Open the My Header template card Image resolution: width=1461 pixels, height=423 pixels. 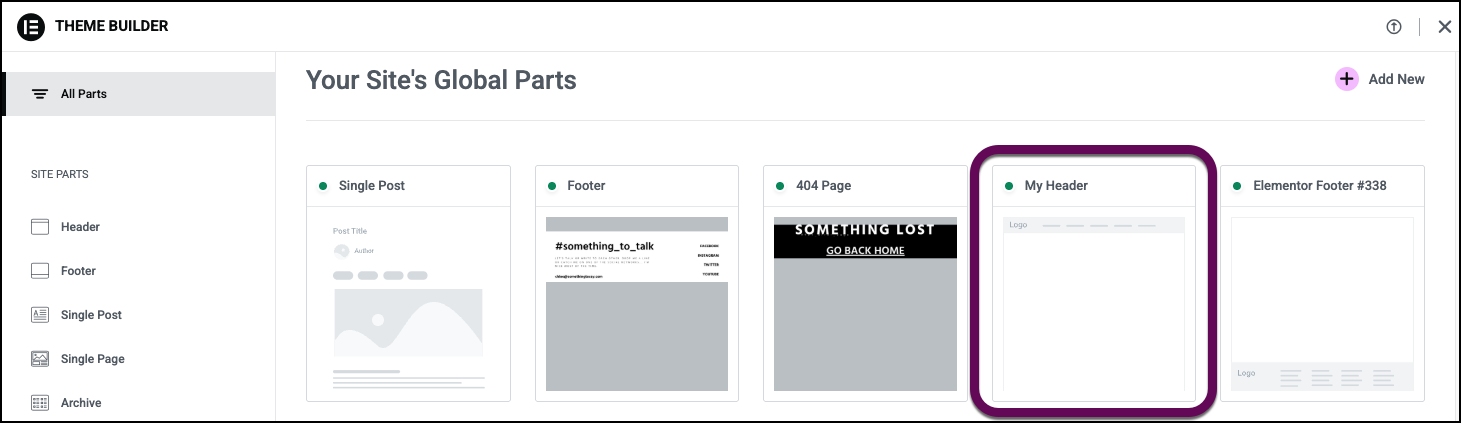(1093, 303)
